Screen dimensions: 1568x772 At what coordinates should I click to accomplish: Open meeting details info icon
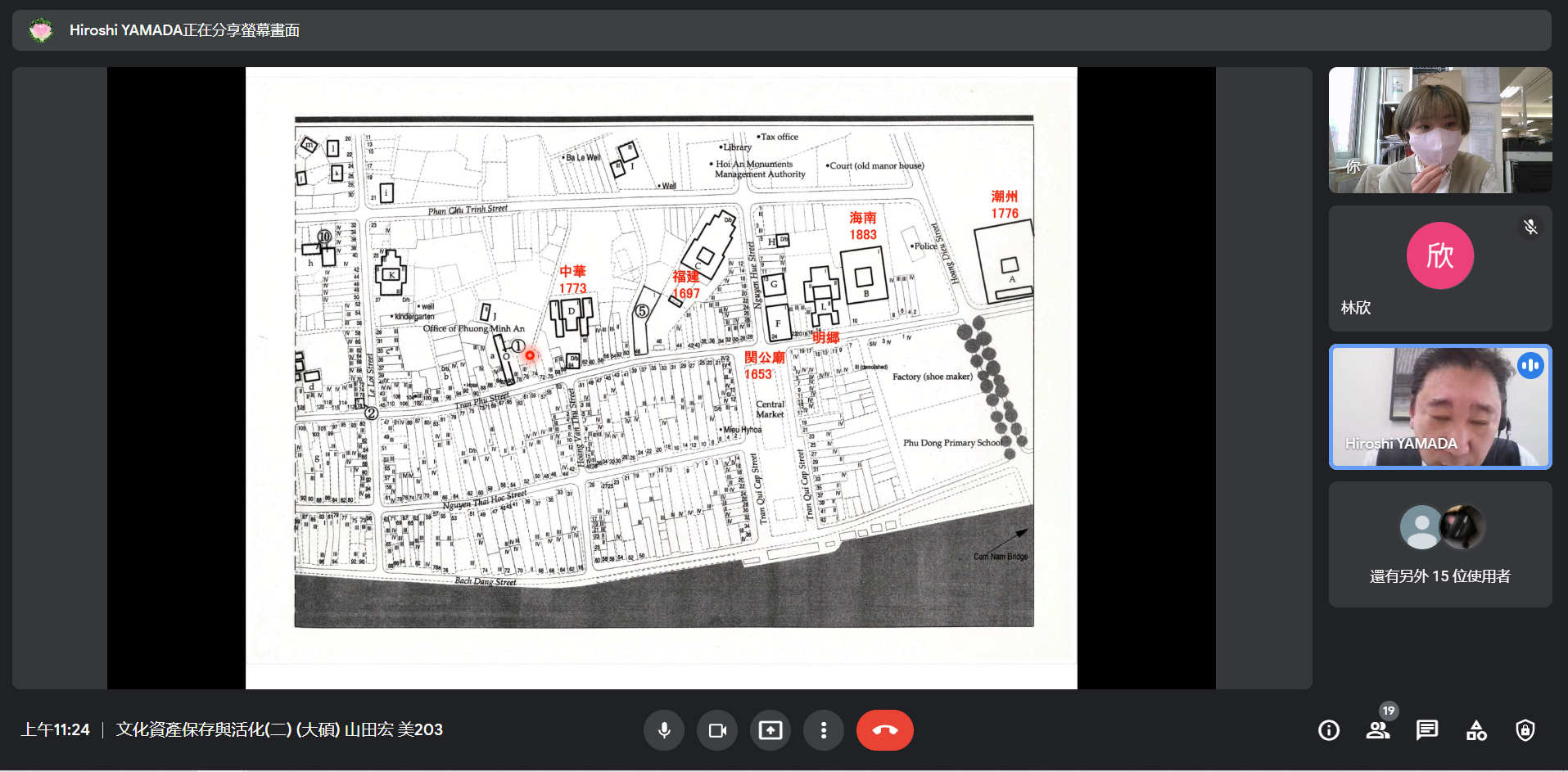pos(1329,730)
